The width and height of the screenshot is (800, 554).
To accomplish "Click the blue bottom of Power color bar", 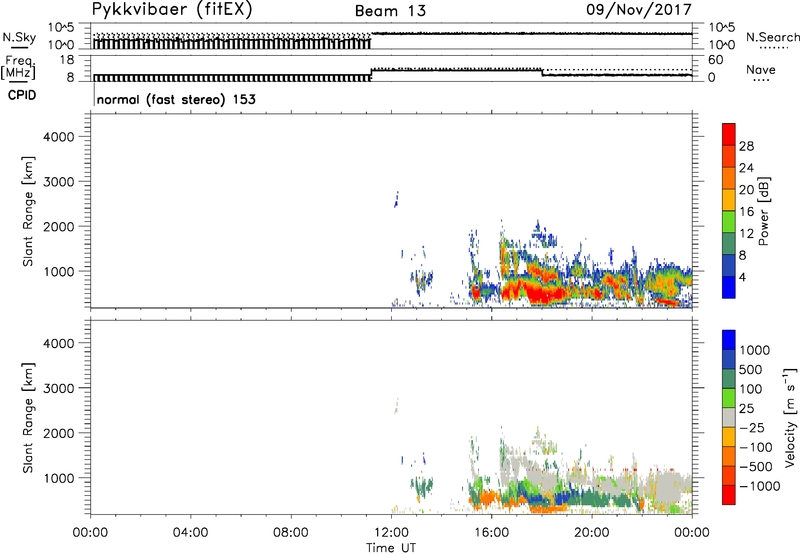I will (729, 287).
